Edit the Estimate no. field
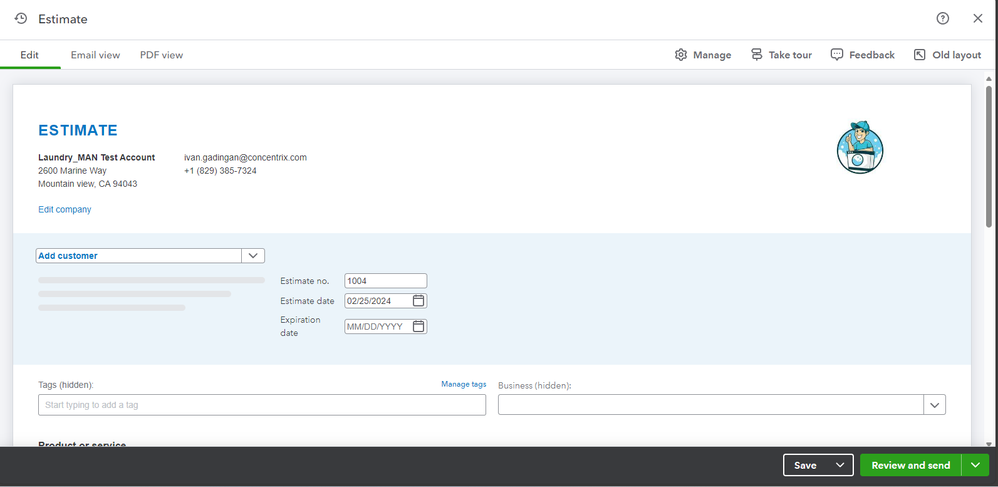This screenshot has width=998, height=487. click(386, 281)
